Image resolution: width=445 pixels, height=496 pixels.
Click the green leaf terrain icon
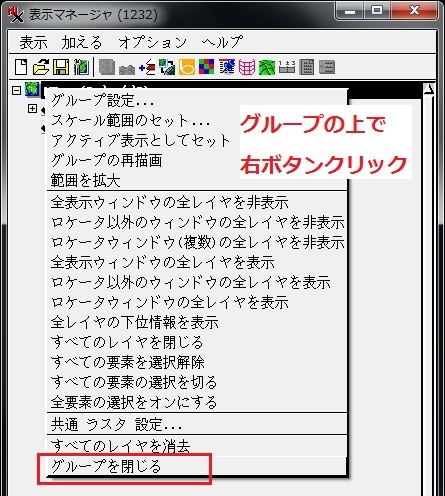click(x=267, y=67)
